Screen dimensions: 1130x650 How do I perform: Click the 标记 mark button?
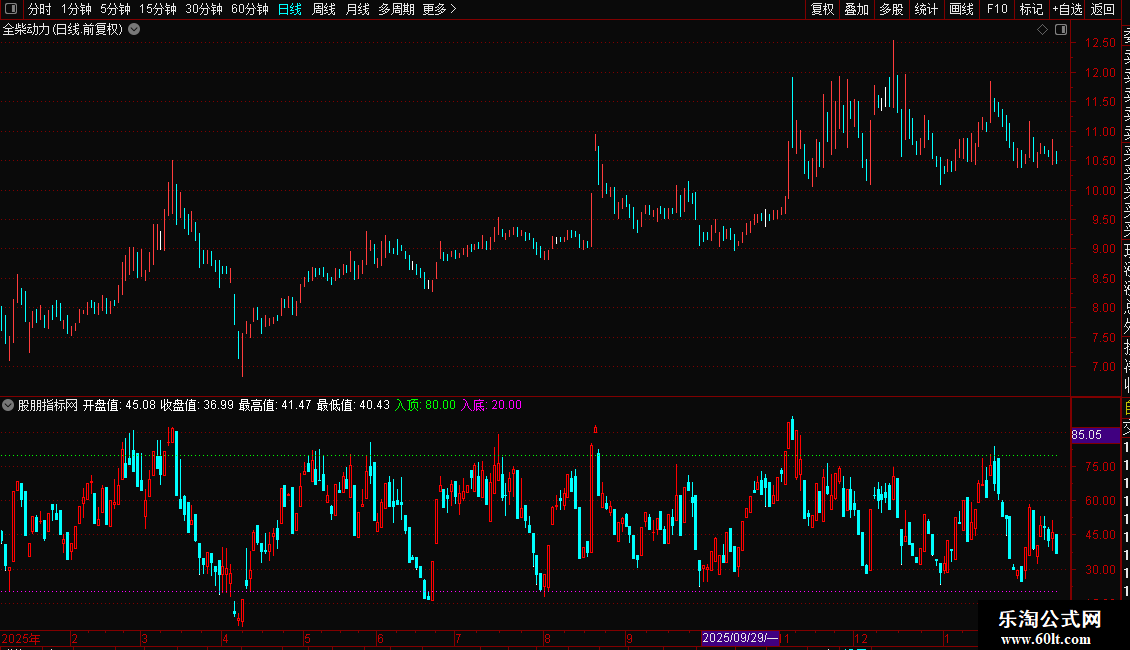(1031, 9)
